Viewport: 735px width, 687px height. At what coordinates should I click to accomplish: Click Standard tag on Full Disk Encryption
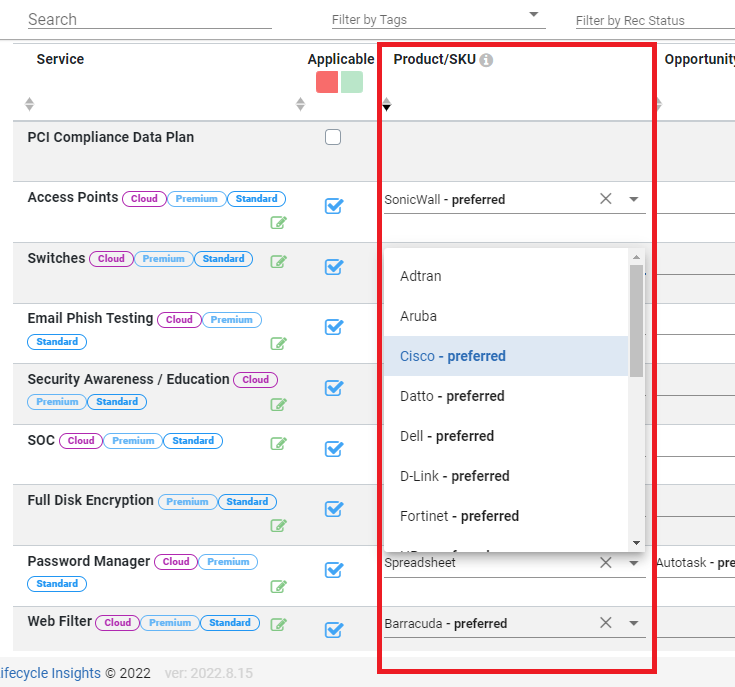pyautogui.click(x=248, y=501)
